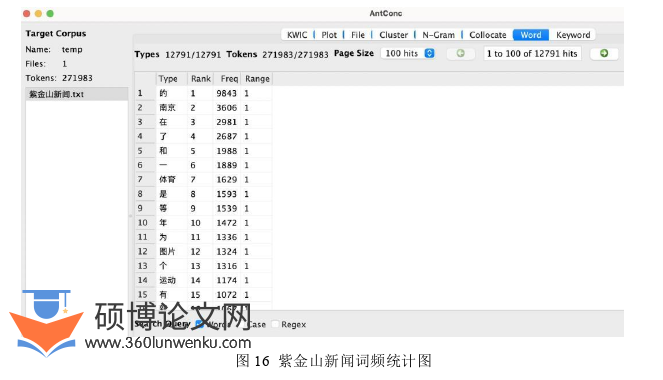Open the File tab
Image resolution: width=663 pixels, height=380 pixels.
point(358,35)
